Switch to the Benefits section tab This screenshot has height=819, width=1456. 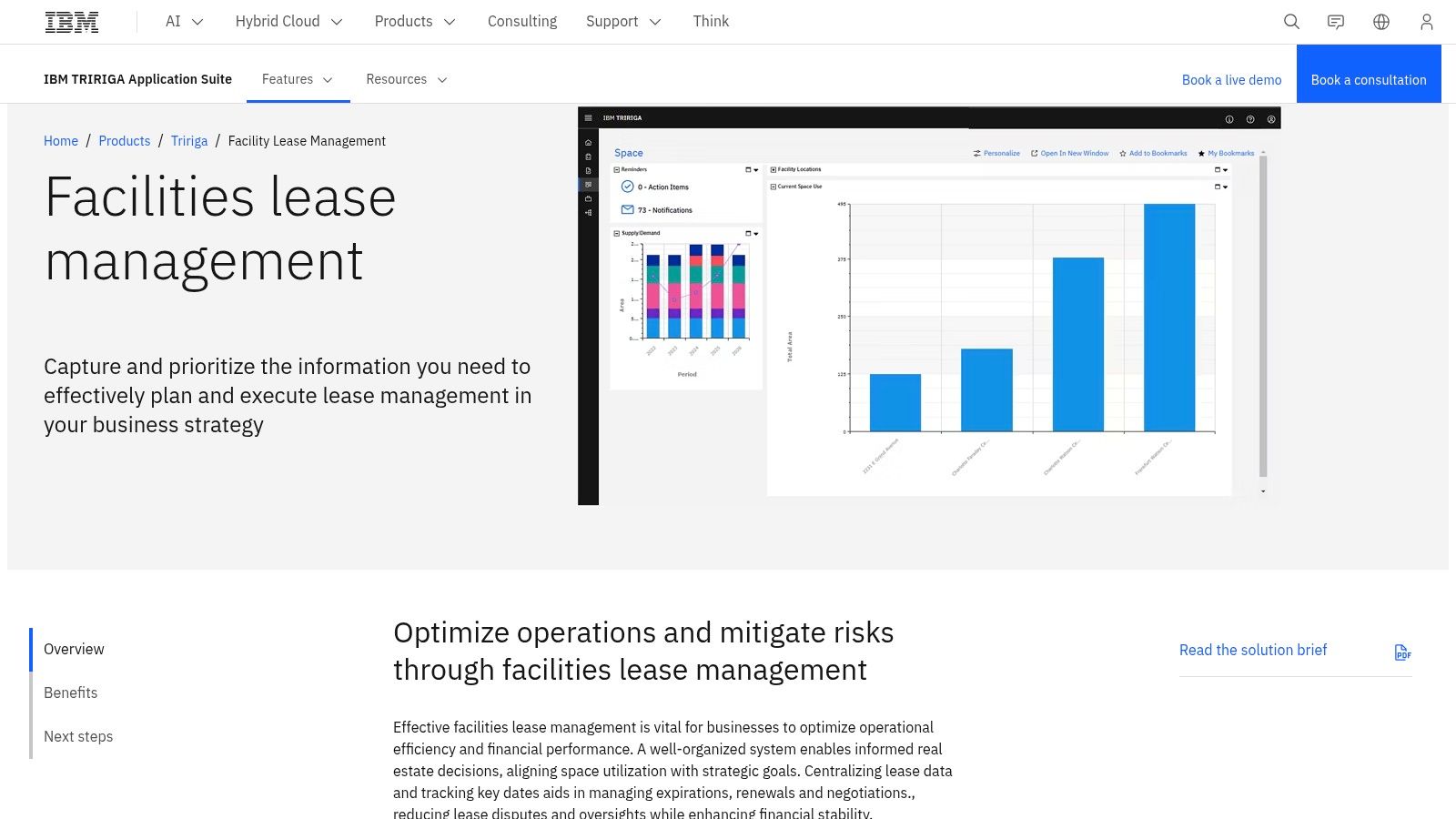(x=70, y=693)
